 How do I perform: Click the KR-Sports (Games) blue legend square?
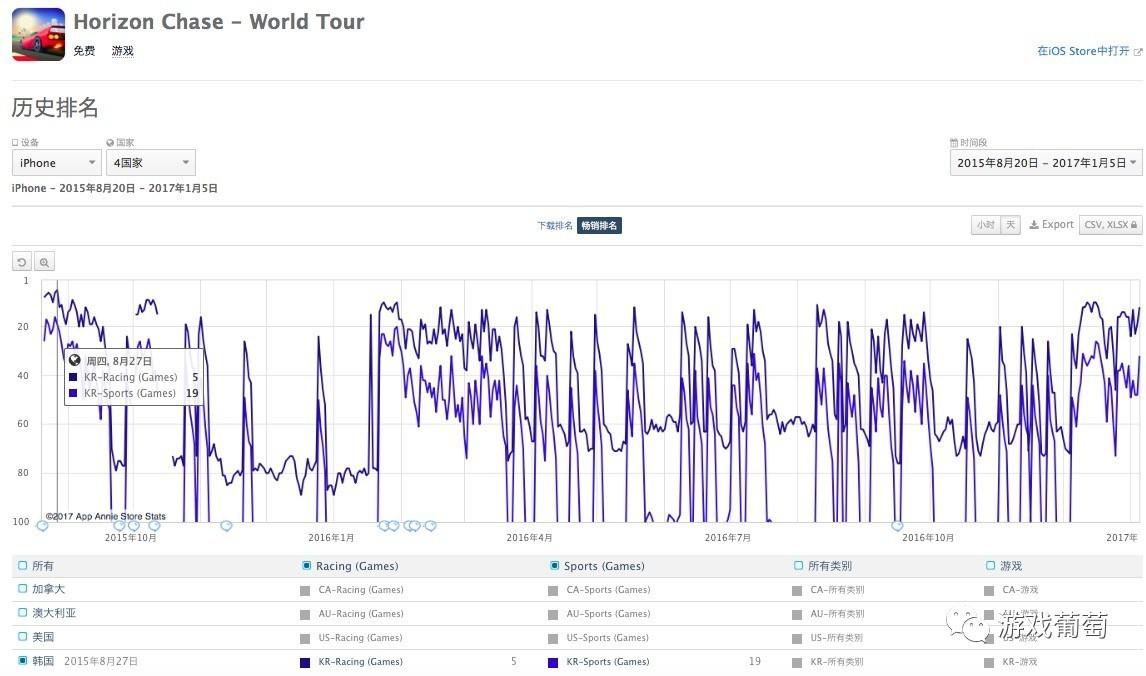[x=553, y=662]
